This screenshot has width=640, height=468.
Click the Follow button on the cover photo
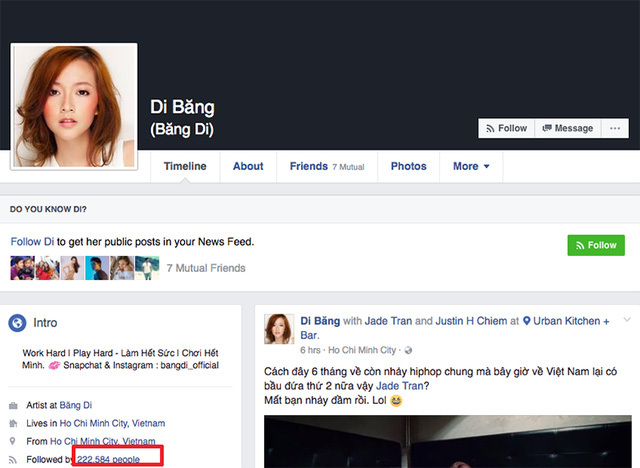point(506,128)
